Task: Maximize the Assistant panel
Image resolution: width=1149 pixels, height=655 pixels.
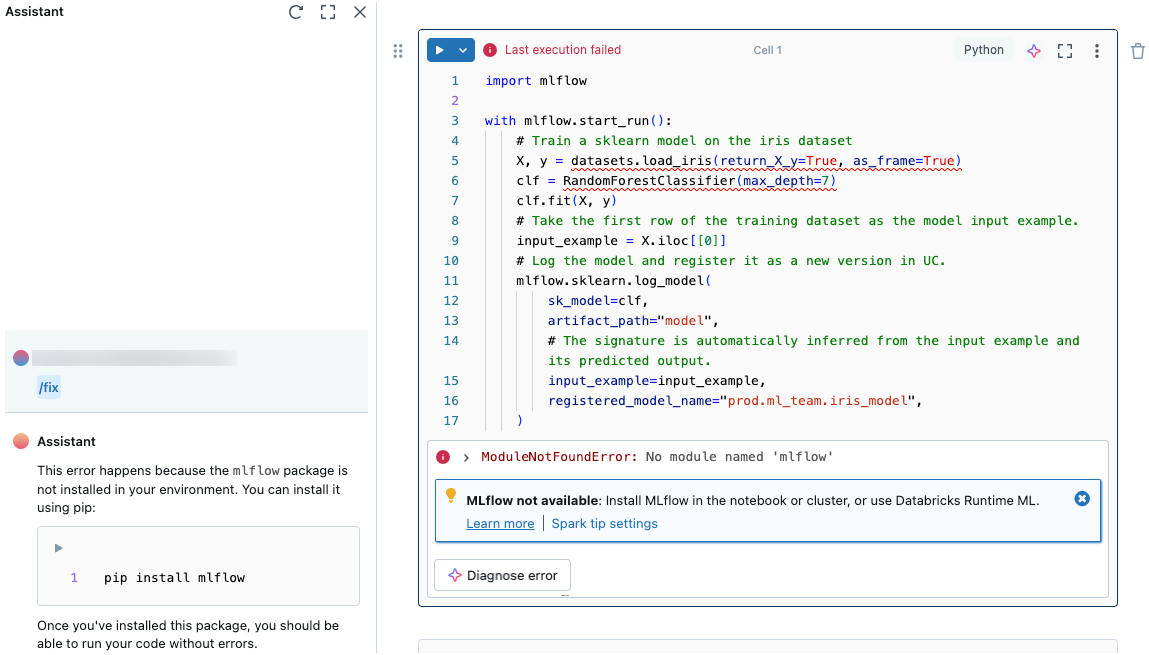Action: (x=327, y=12)
